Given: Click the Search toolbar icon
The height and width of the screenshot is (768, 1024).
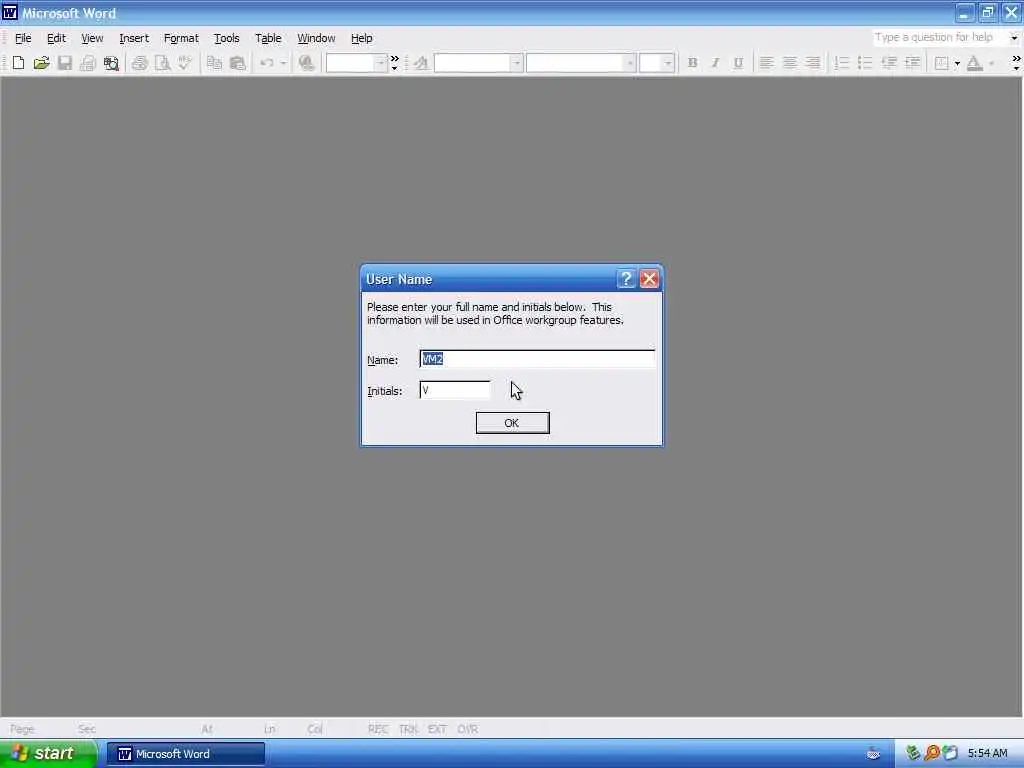Looking at the screenshot, I should point(111,63).
